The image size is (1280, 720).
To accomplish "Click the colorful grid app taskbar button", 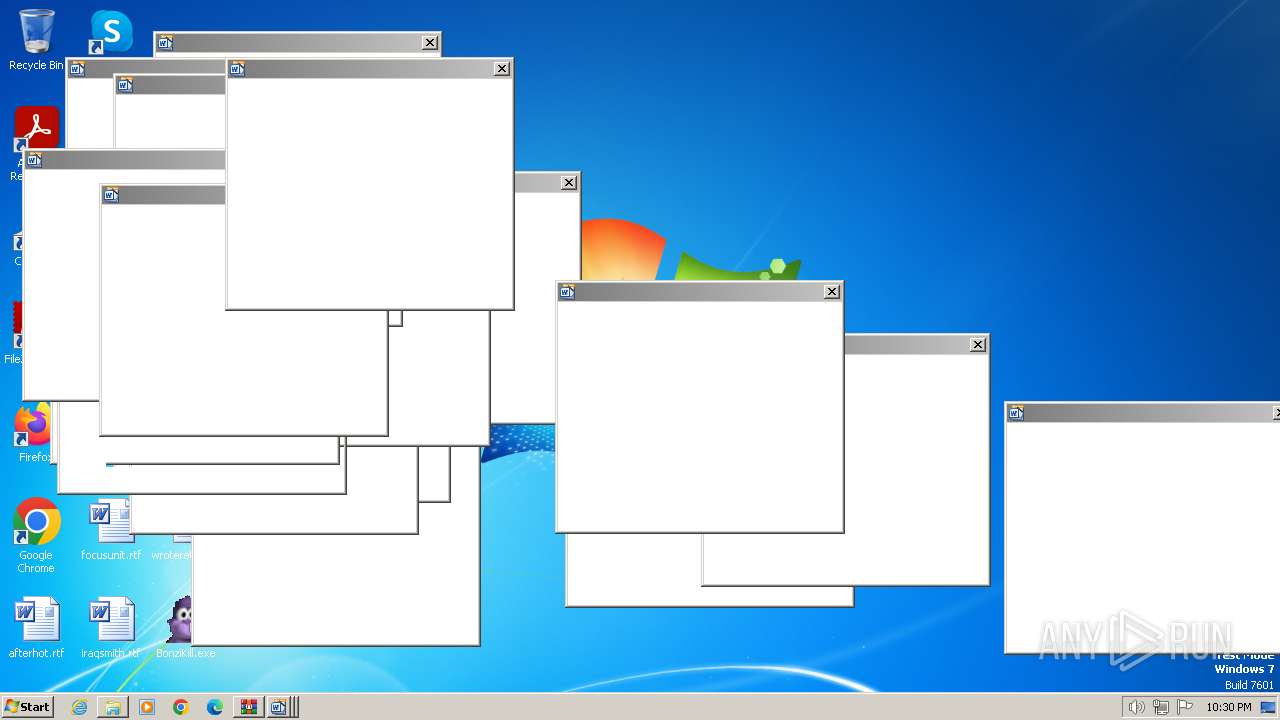I will [x=247, y=707].
